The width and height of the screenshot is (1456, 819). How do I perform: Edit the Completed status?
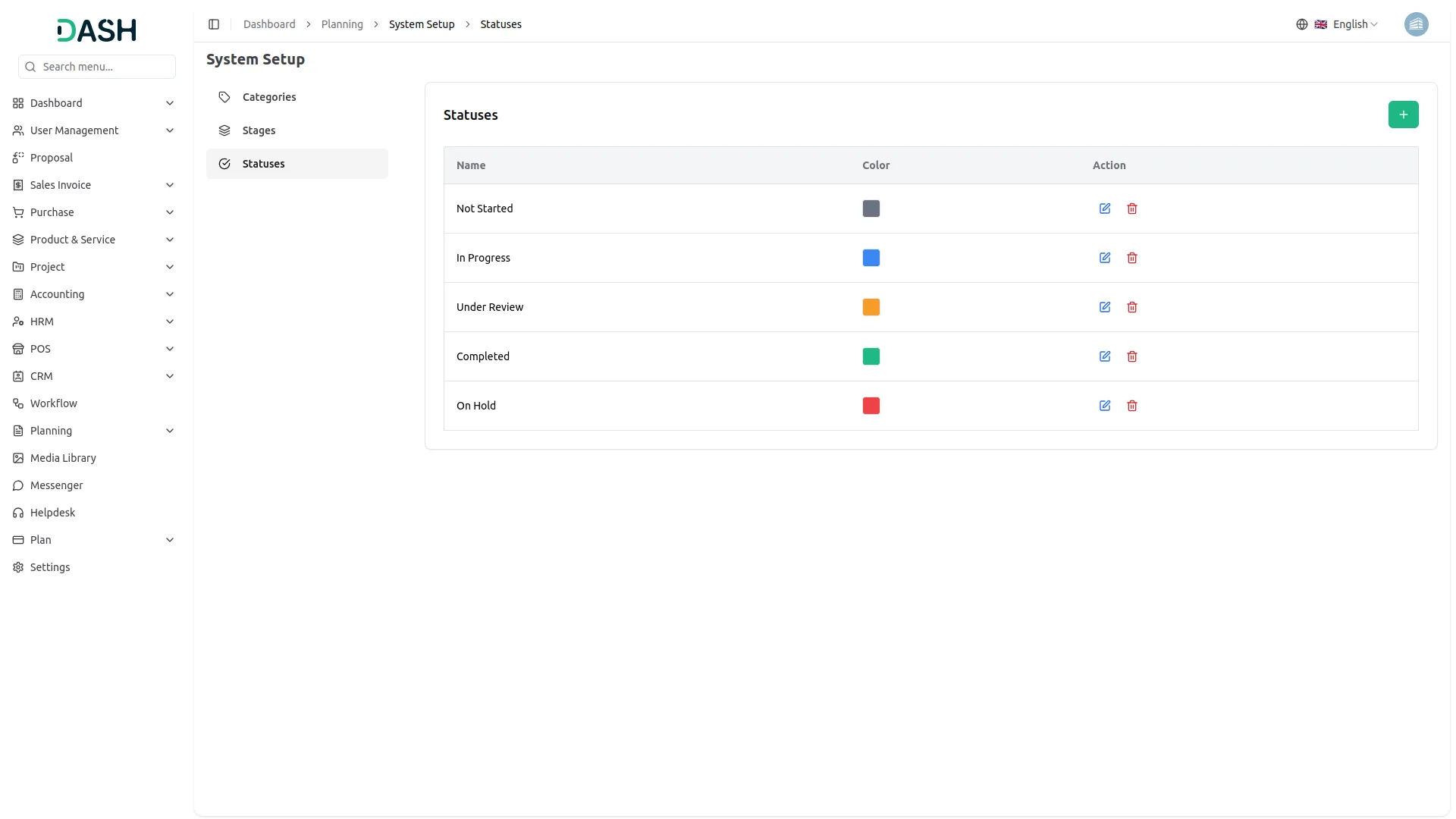pyautogui.click(x=1105, y=356)
